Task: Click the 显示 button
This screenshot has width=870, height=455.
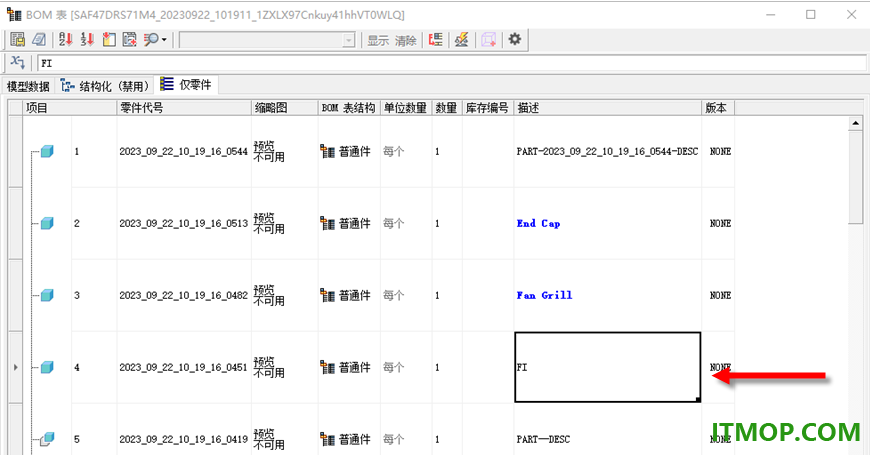Action: 378,40
